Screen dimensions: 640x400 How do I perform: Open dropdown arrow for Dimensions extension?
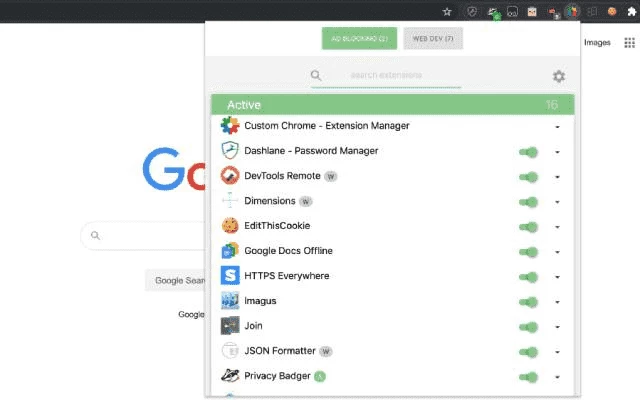[x=557, y=202]
